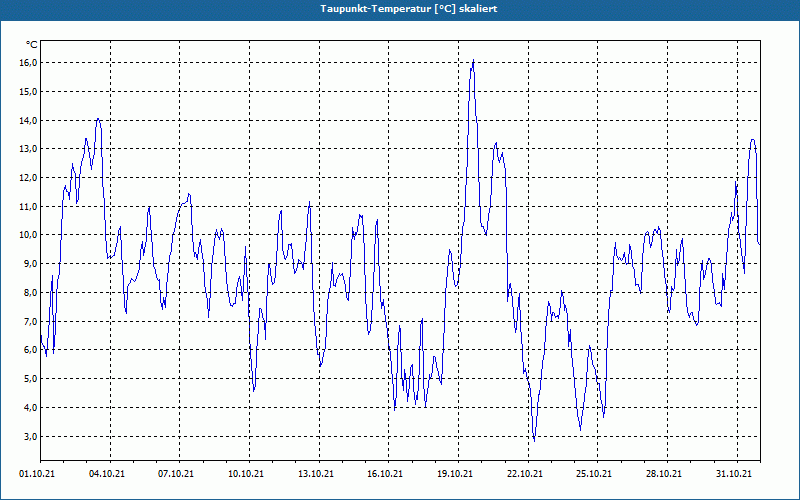Click the 19.10.21 date label
Image resolution: width=800 pixels, height=500 pixels.
pos(455,474)
